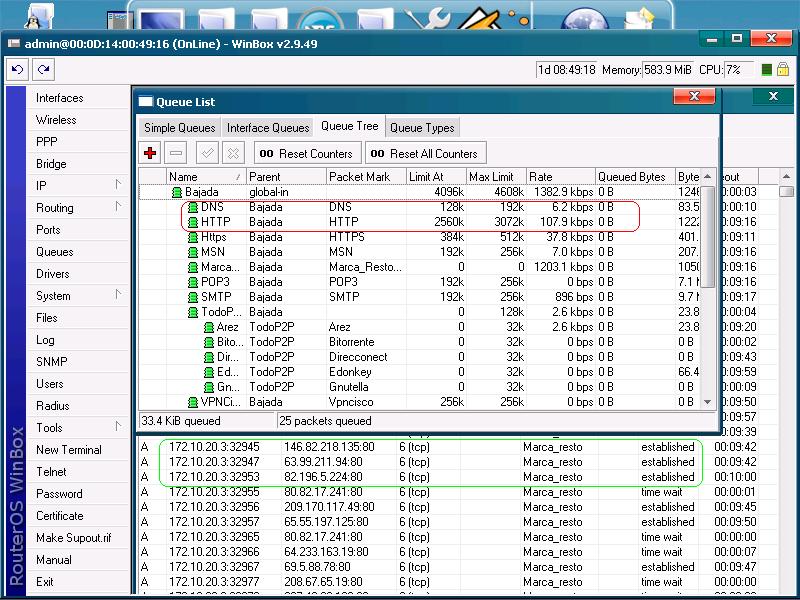The width and height of the screenshot is (800, 600).
Task: Select the Https queue icon
Action: pyautogui.click(x=193, y=237)
